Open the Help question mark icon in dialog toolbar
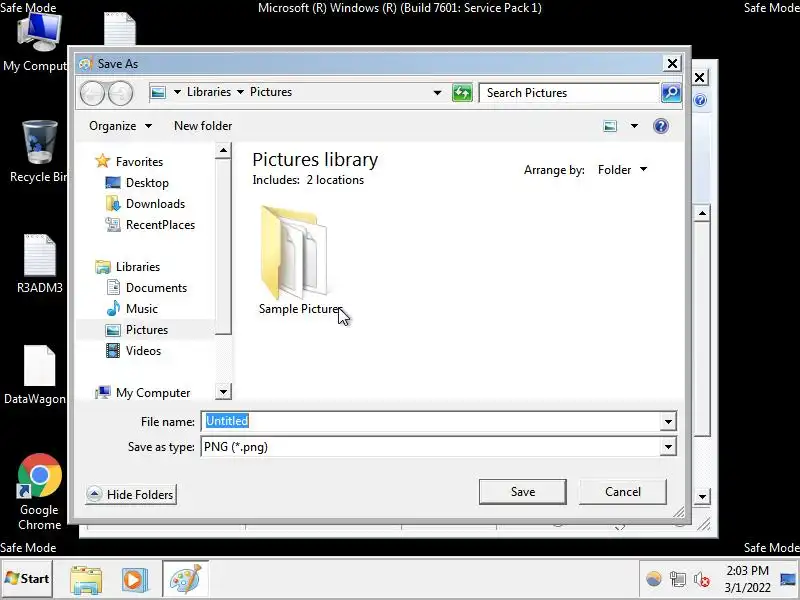The width and height of the screenshot is (800, 600). [x=661, y=126]
